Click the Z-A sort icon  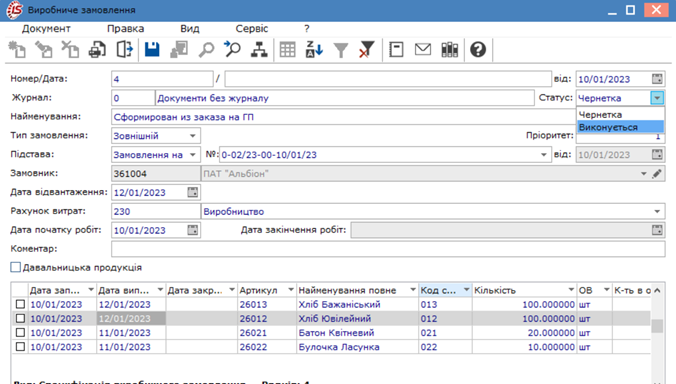pos(314,50)
